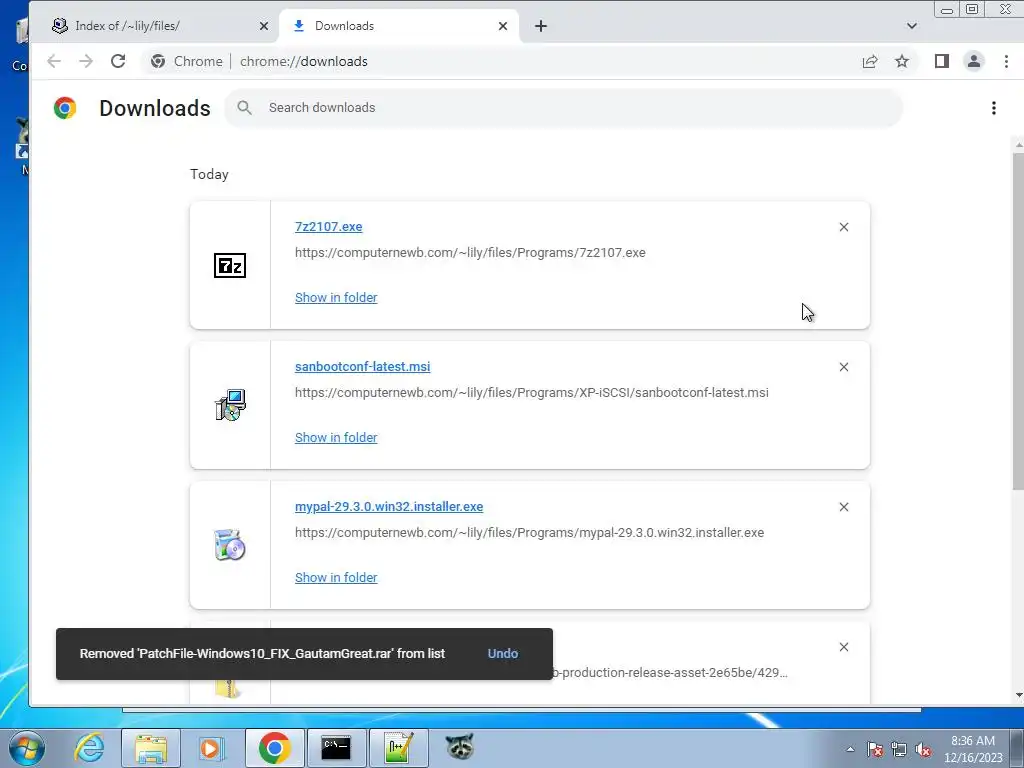Open Notepad++ from the taskbar
The width and height of the screenshot is (1024, 768).
pyautogui.click(x=398, y=748)
